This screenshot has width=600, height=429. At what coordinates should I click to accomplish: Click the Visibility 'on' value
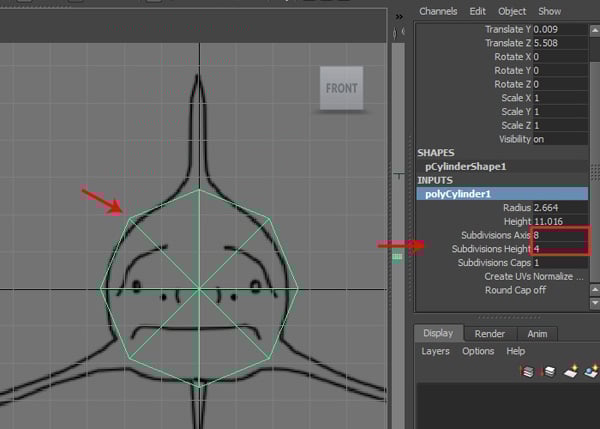click(x=560, y=139)
